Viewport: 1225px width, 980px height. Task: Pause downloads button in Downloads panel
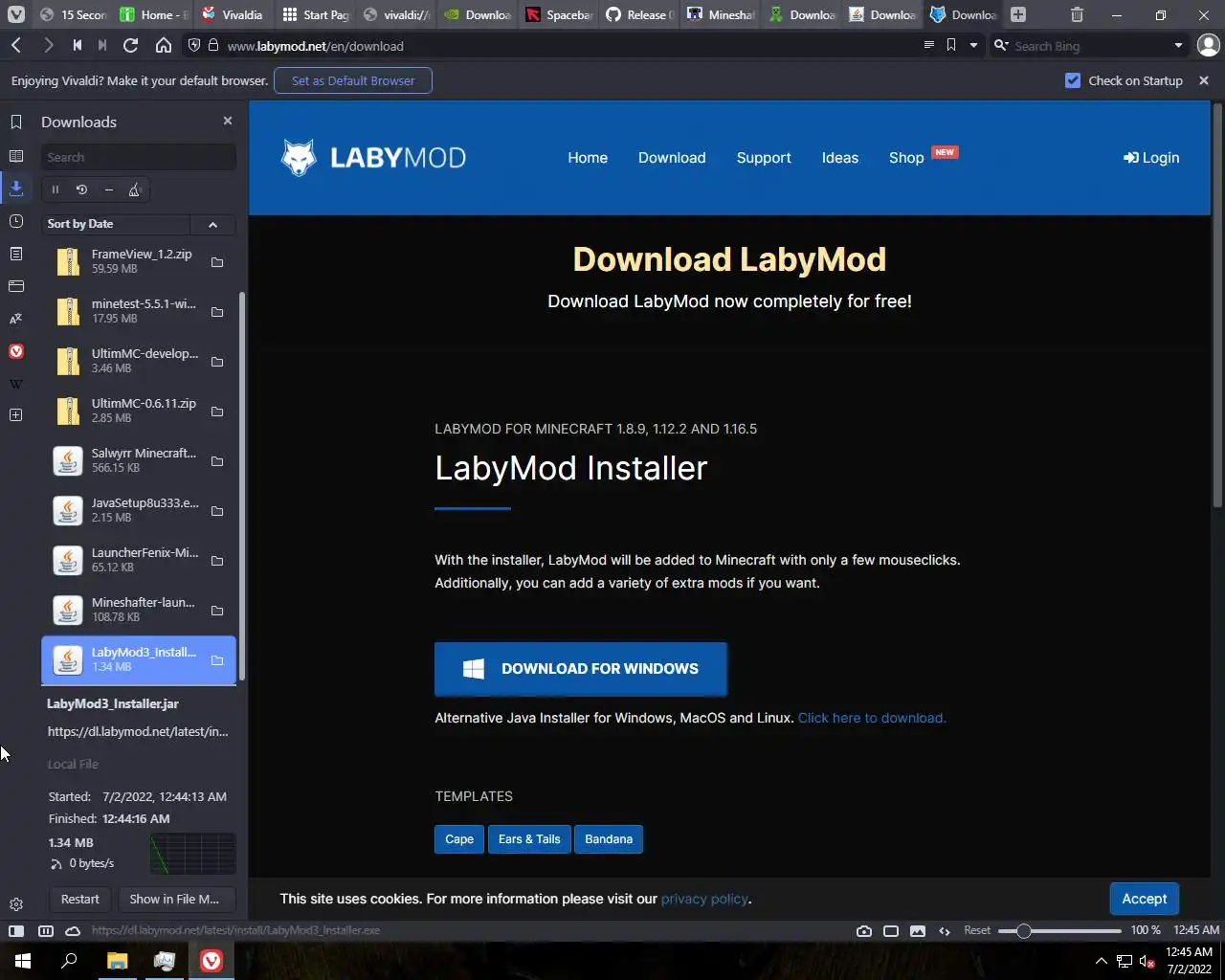click(x=56, y=189)
